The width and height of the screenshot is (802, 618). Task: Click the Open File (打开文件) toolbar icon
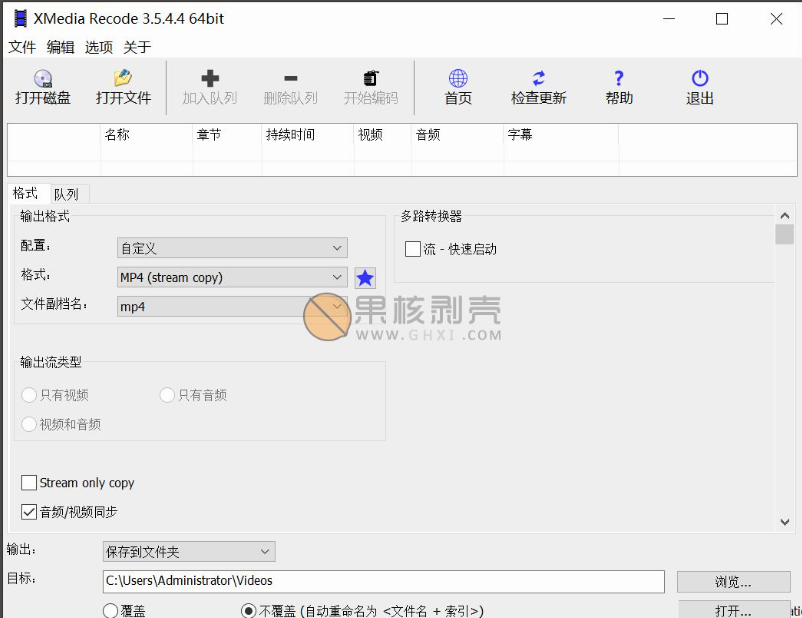123,78
